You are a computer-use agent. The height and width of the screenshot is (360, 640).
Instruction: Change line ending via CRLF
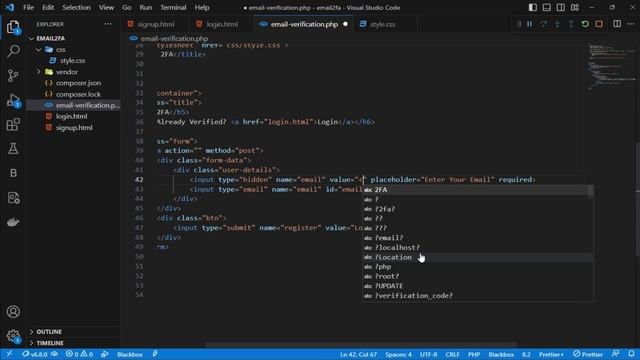tap(452, 354)
